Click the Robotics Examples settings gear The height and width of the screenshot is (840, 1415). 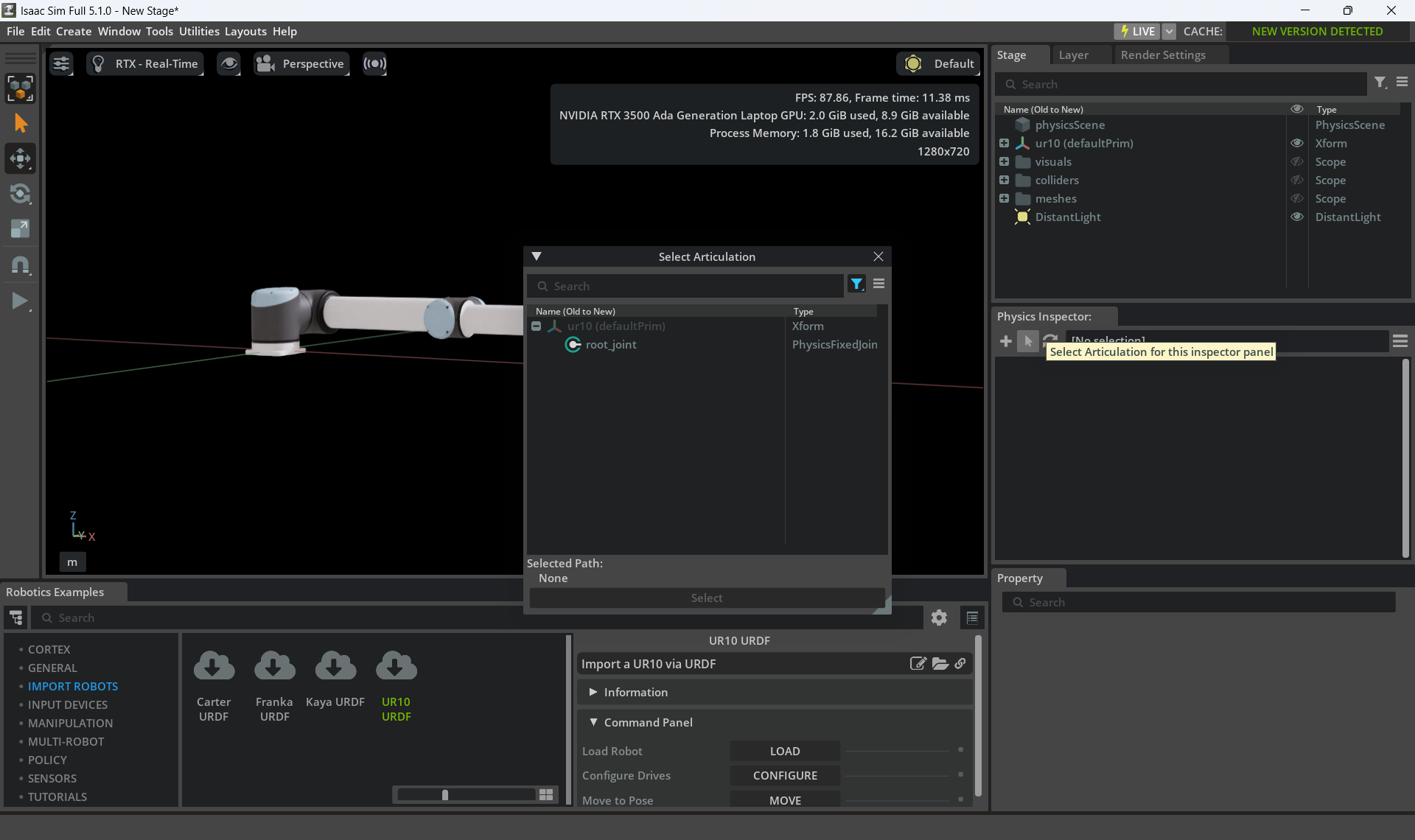coord(938,617)
